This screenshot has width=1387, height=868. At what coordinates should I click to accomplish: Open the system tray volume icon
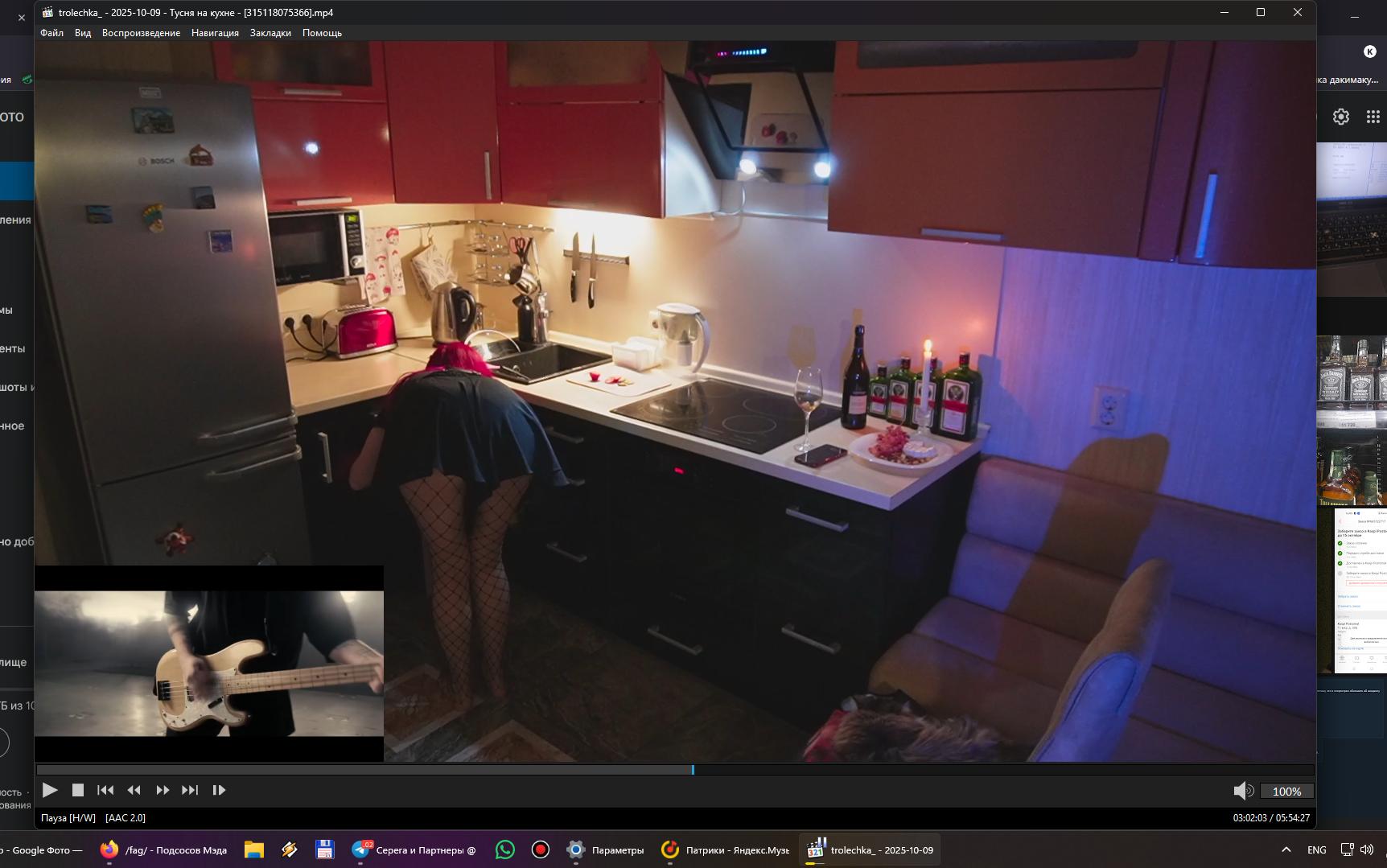1367,849
